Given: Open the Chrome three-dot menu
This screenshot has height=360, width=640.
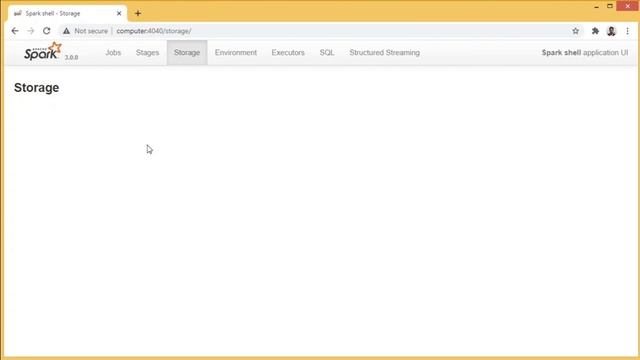Looking at the screenshot, I should tap(627, 31).
